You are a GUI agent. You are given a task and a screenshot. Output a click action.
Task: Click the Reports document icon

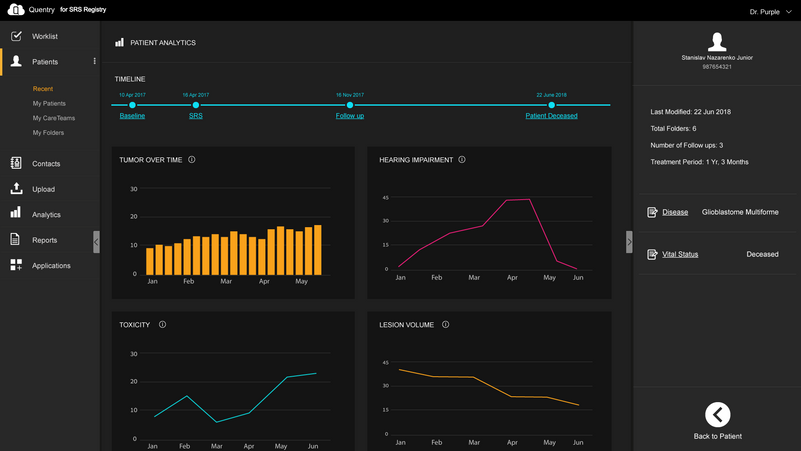pos(15,239)
